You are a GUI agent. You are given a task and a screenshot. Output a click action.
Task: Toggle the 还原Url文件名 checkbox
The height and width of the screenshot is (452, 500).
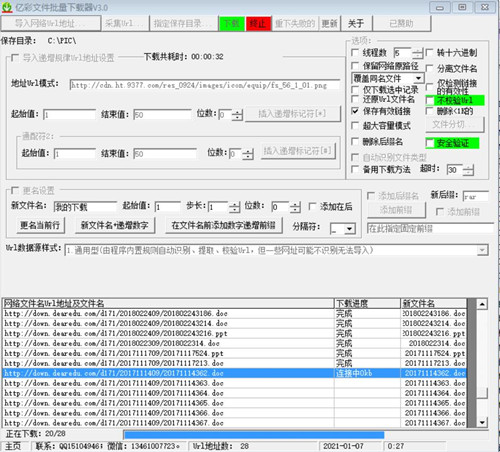[x=355, y=99]
